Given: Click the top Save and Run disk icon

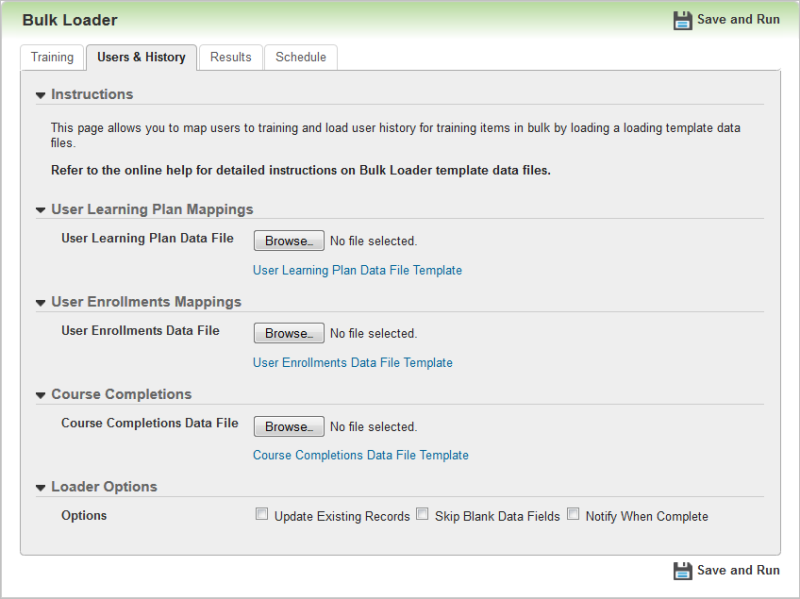Looking at the screenshot, I should click(x=682, y=20).
